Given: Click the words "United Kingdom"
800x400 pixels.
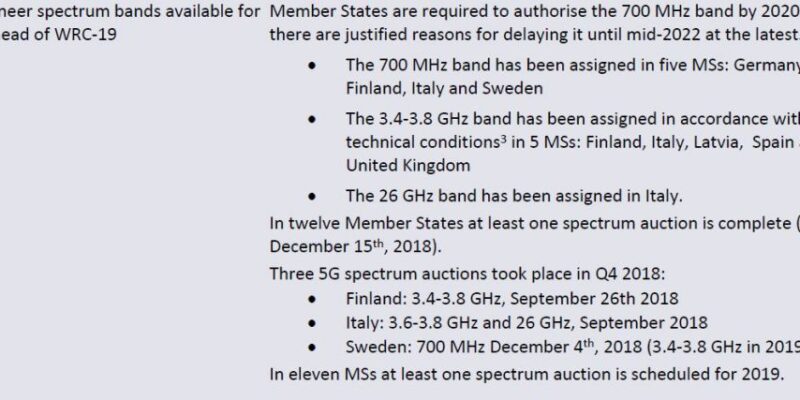Looking at the screenshot, I should pyautogui.click(x=408, y=166).
